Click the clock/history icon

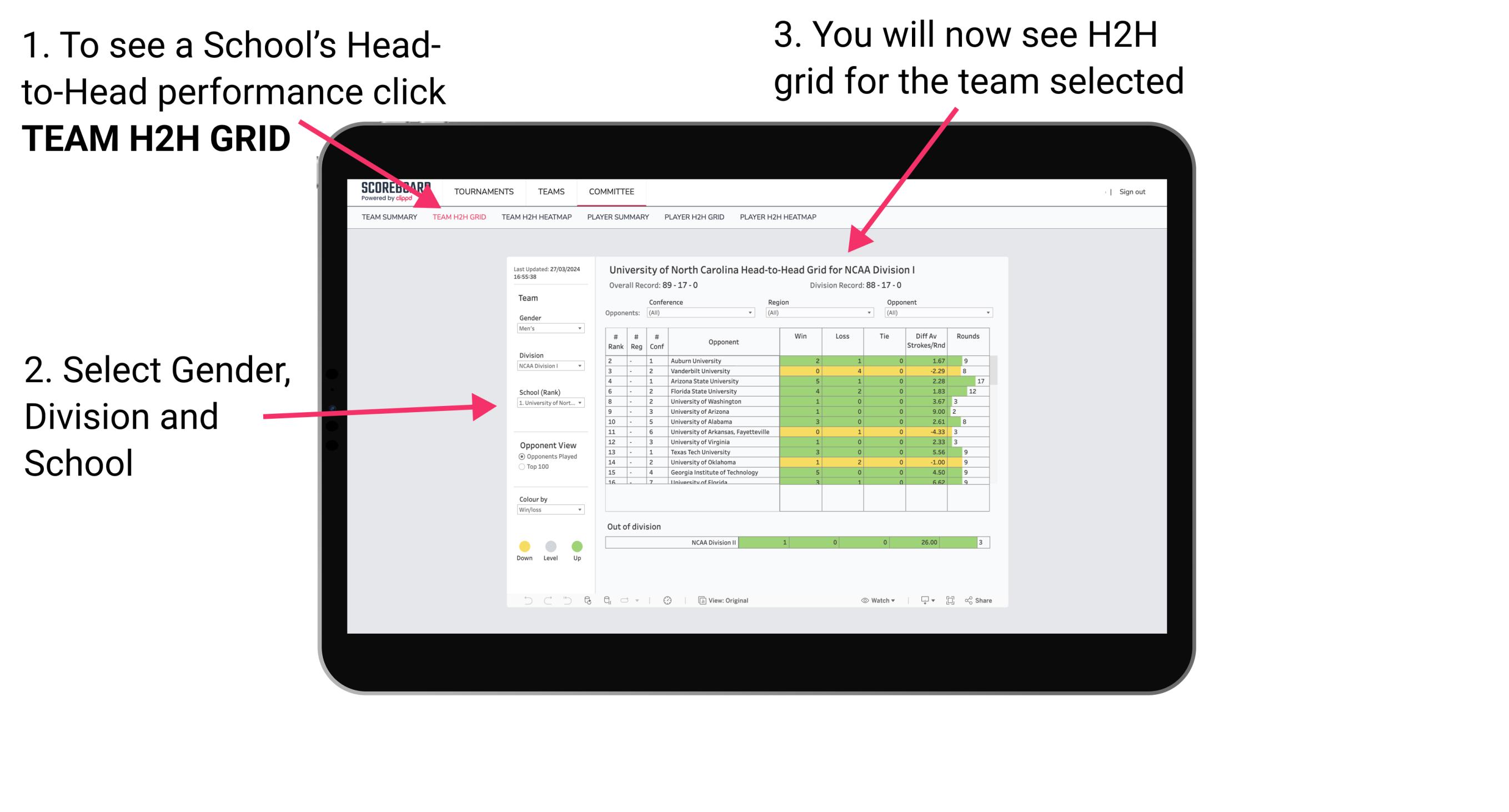pos(667,600)
